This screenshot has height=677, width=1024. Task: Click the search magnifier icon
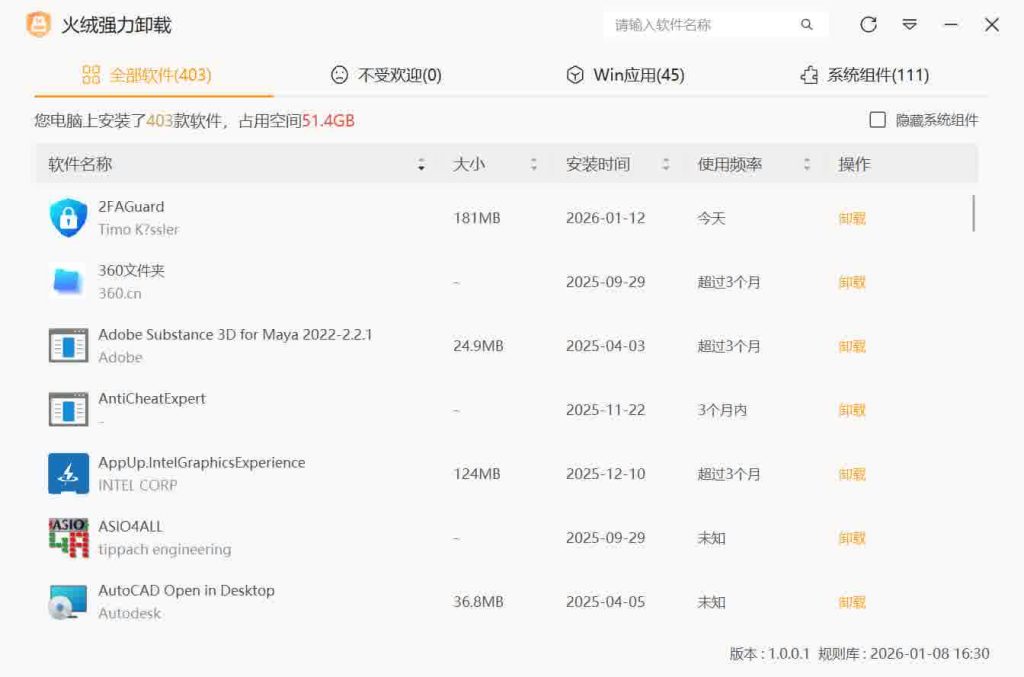[x=806, y=23]
